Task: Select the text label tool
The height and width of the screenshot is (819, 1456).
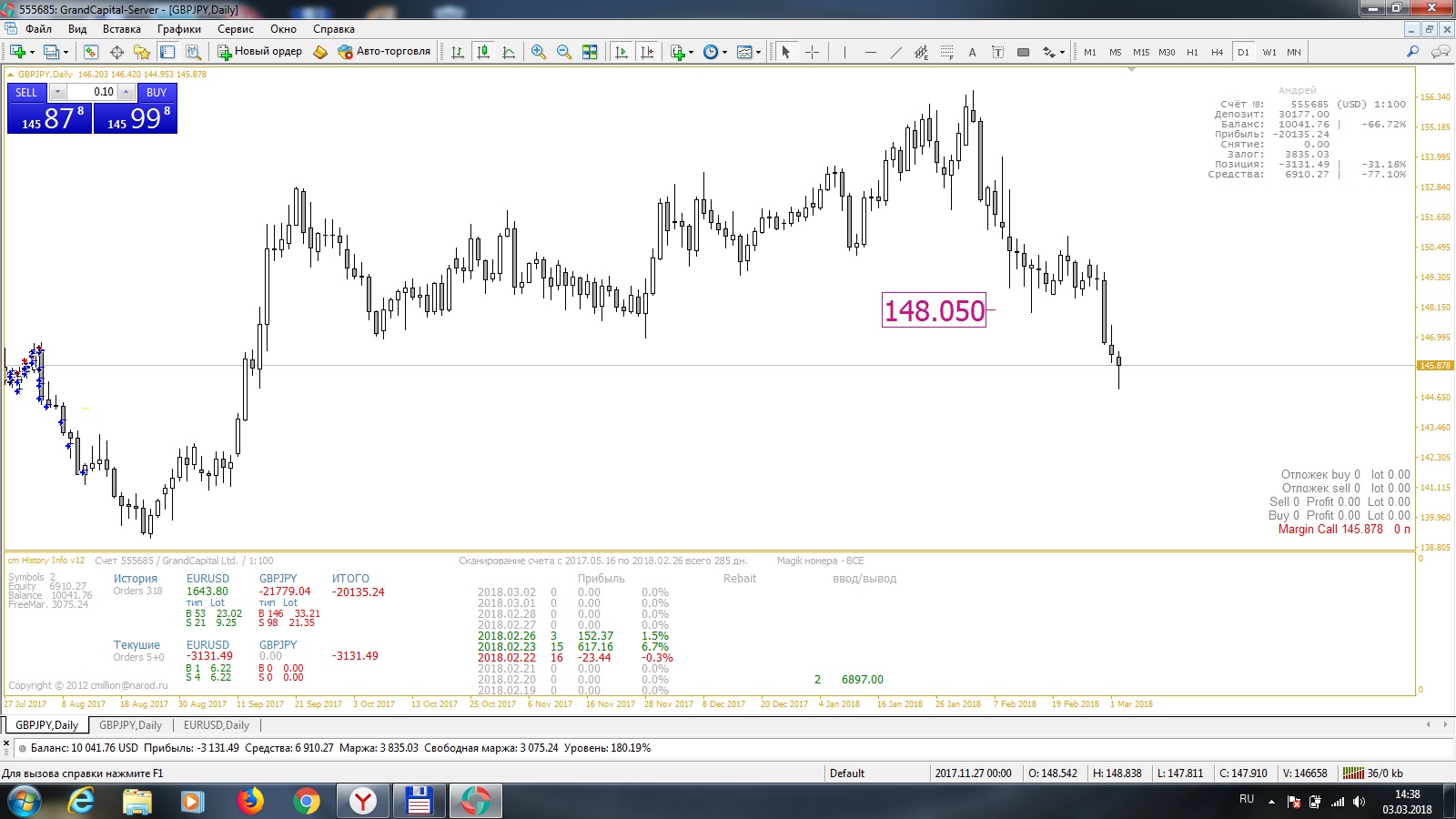Action: [x=997, y=52]
